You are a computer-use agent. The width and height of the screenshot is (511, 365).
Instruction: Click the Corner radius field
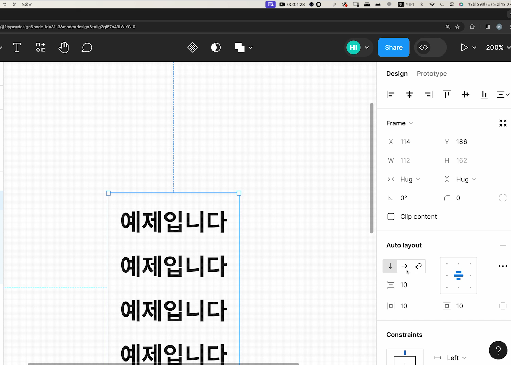coord(467,198)
